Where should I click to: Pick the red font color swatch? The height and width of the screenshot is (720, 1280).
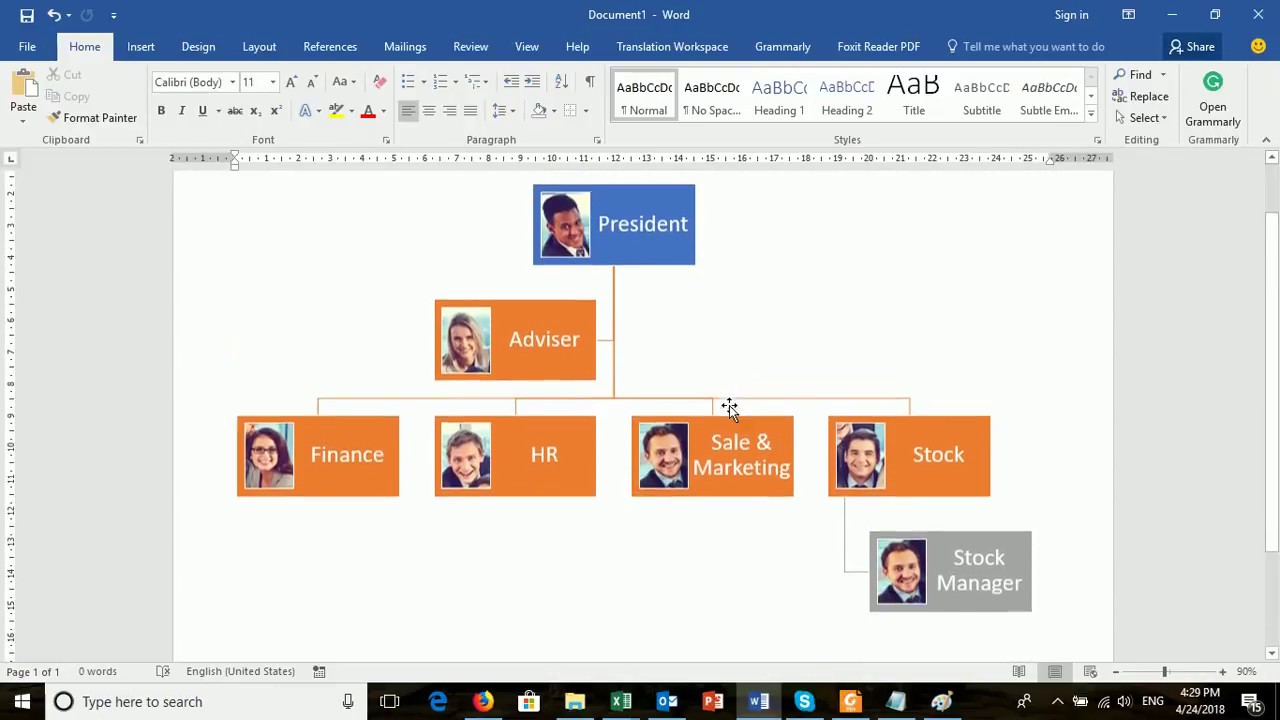tap(368, 111)
